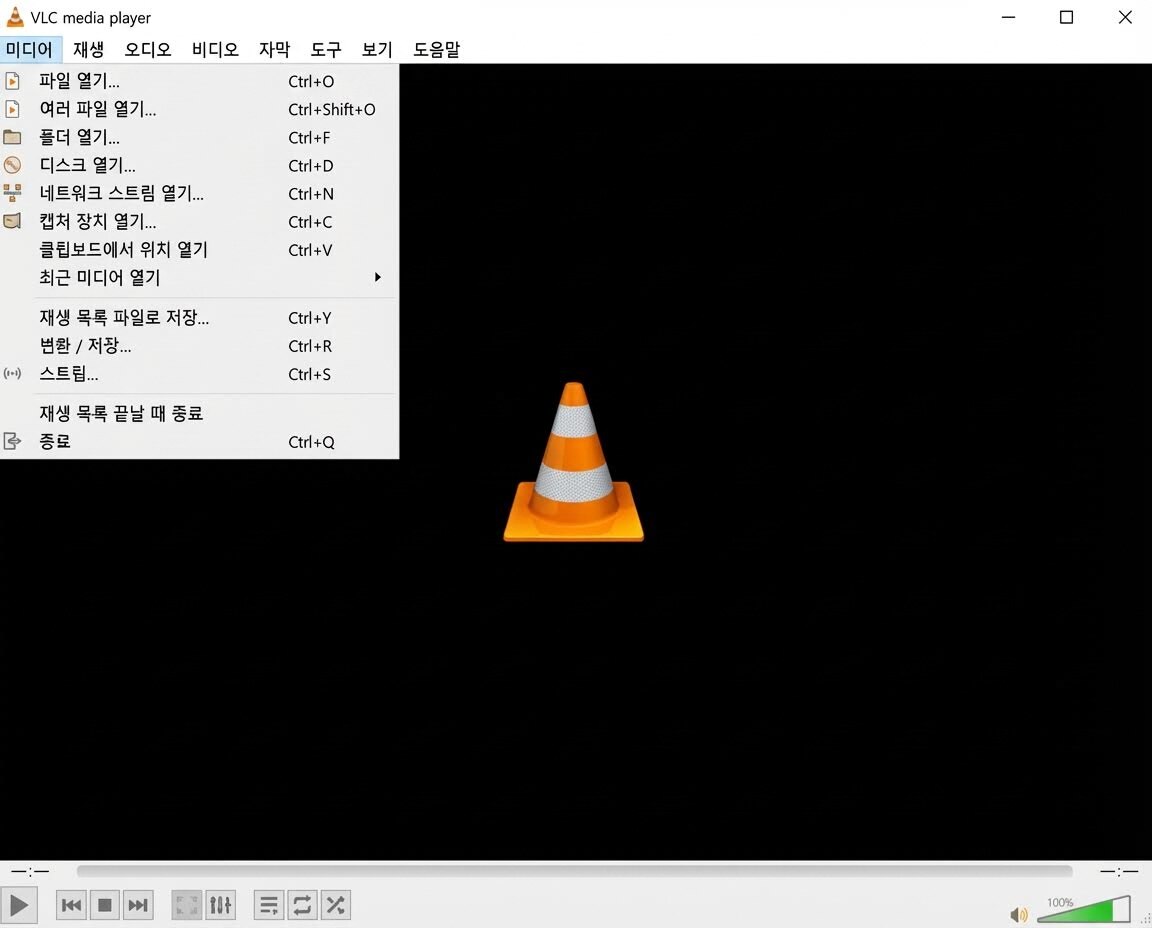Click the Play button
1152x928 pixels.
point(18,905)
